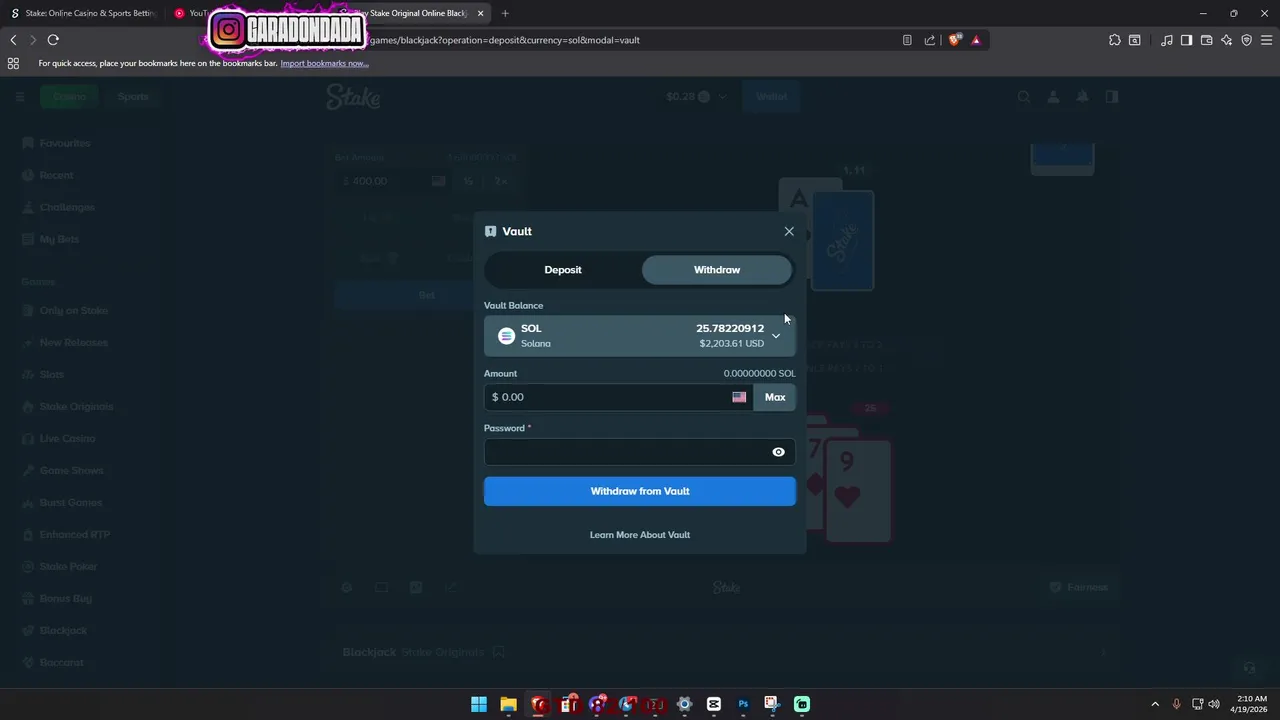Screen dimensions: 1280x720
Task: Open the Brave Wallet icon
Action: coord(1206,40)
